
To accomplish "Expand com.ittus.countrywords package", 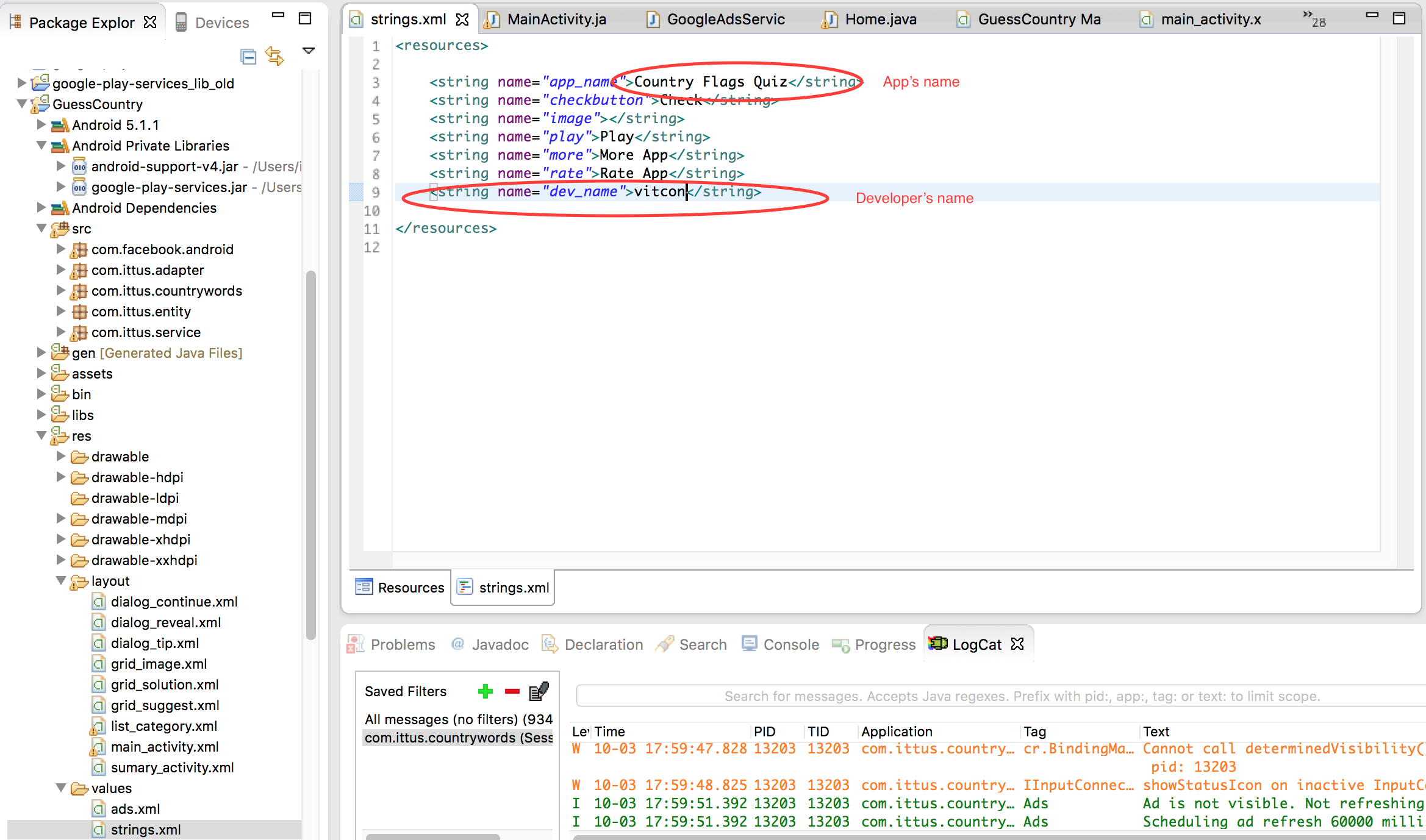I will pos(61,290).
